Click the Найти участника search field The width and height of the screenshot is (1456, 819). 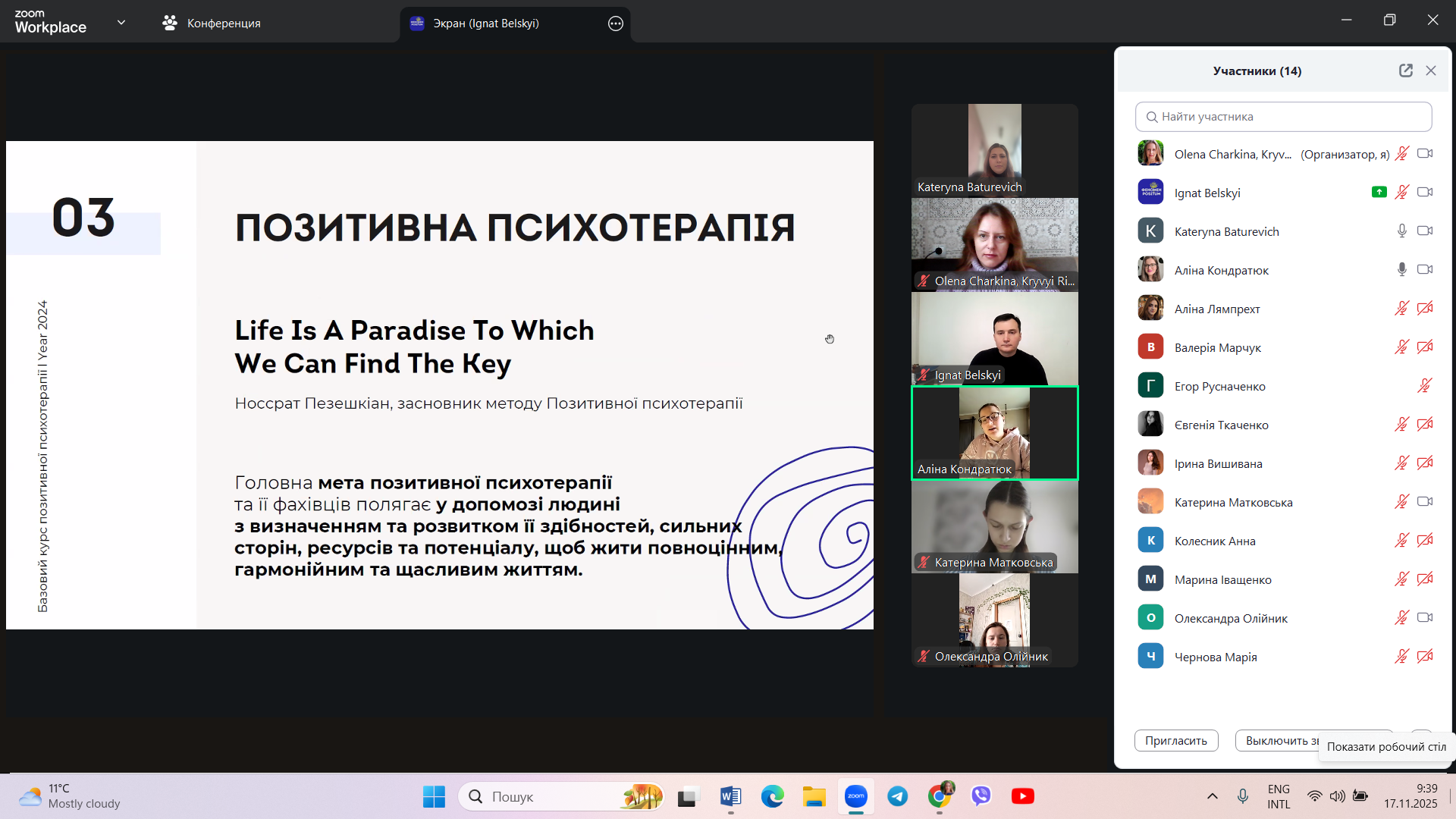tap(1283, 117)
